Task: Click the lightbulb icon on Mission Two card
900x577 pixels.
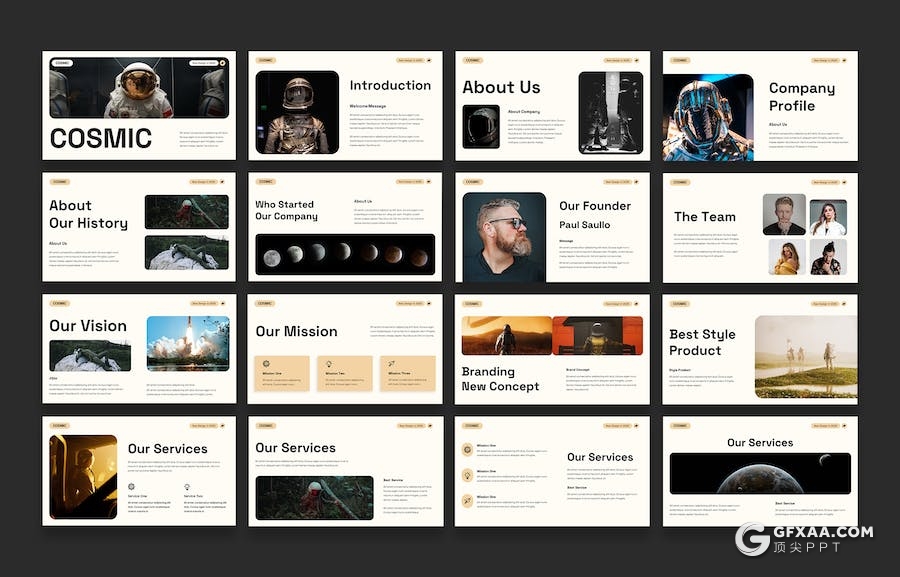Action: pos(328,365)
